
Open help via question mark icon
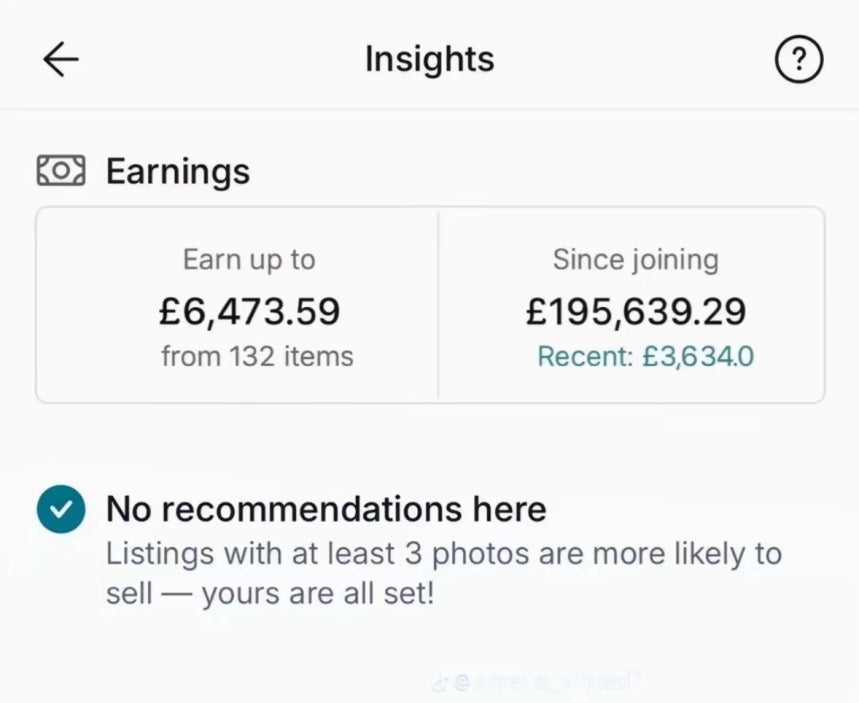(x=799, y=61)
